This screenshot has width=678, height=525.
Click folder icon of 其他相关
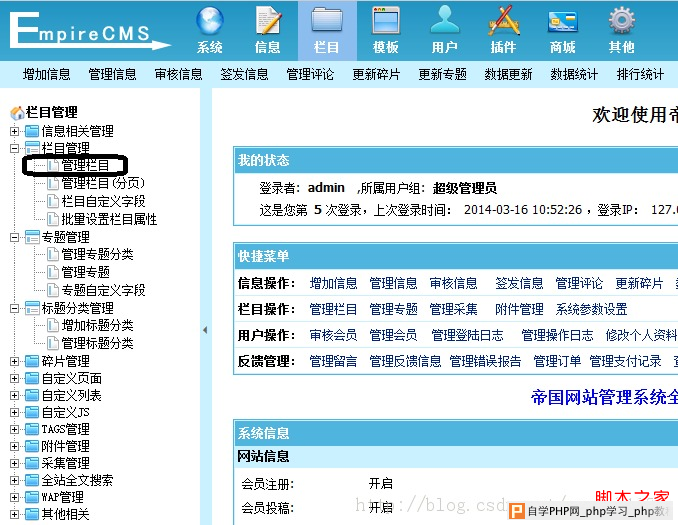point(32,514)
